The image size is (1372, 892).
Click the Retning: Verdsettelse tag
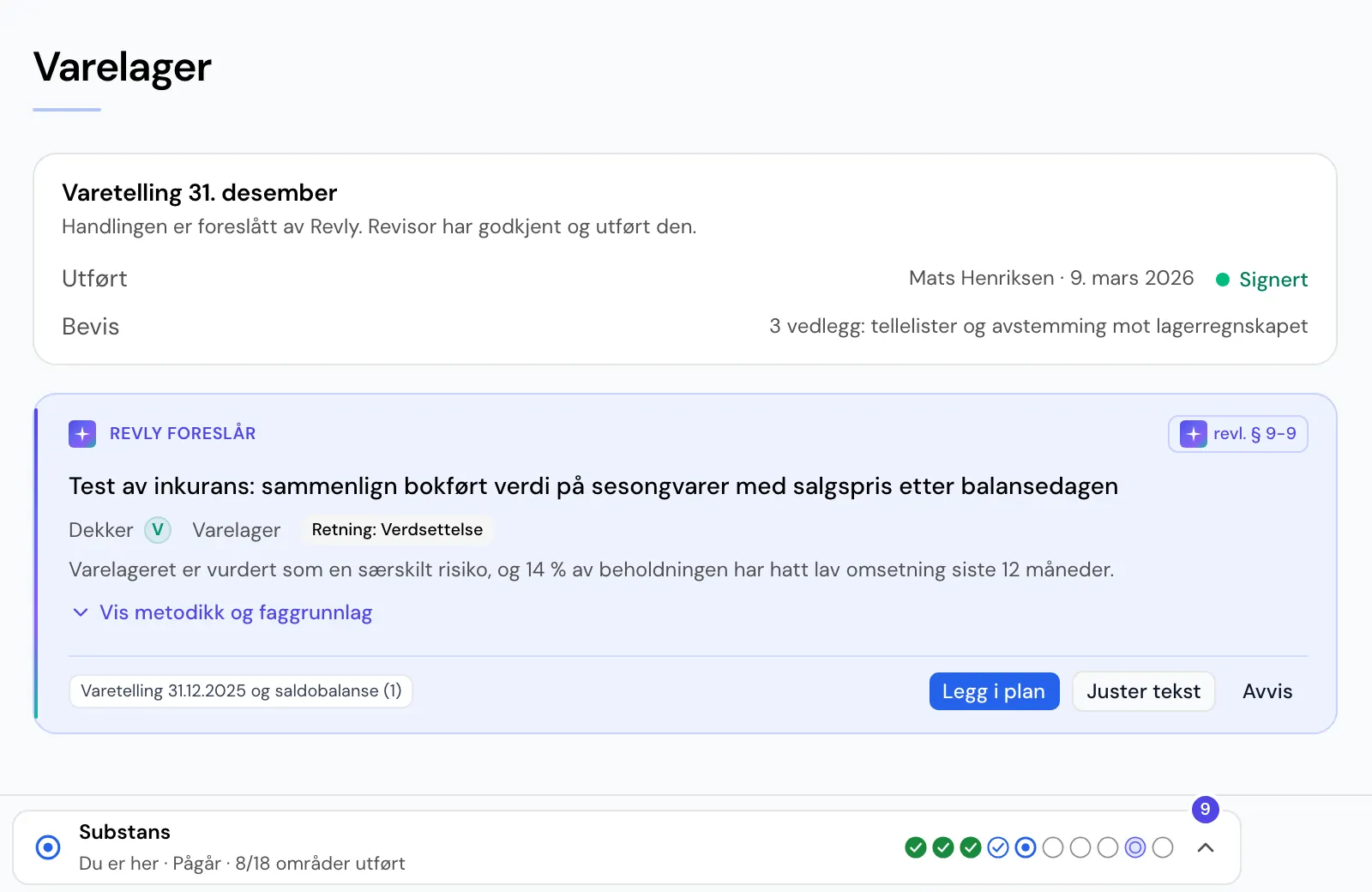[397, 530]
